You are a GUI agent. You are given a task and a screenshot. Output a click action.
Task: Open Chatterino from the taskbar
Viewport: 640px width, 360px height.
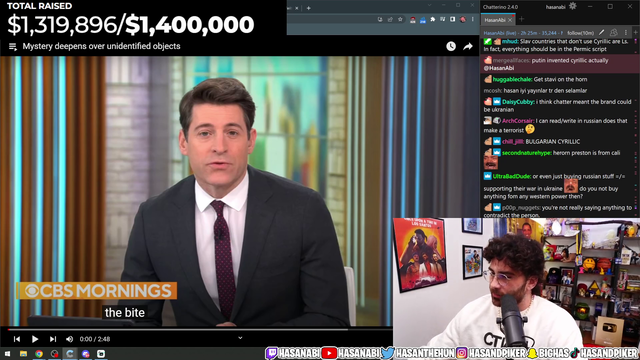click(70, 353)
